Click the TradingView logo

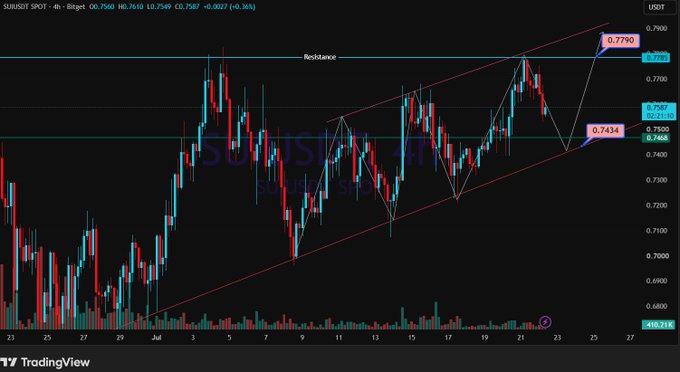45,362
